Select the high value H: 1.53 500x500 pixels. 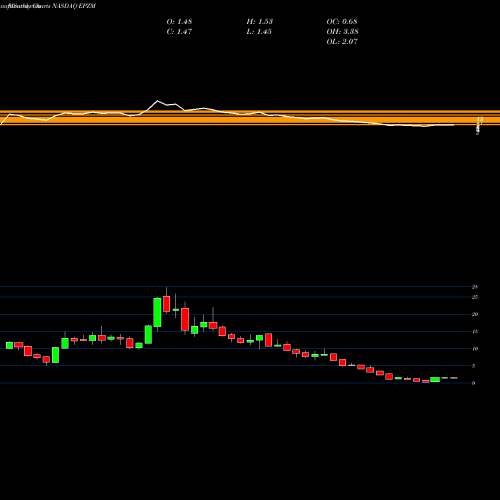tap(260, 21)
